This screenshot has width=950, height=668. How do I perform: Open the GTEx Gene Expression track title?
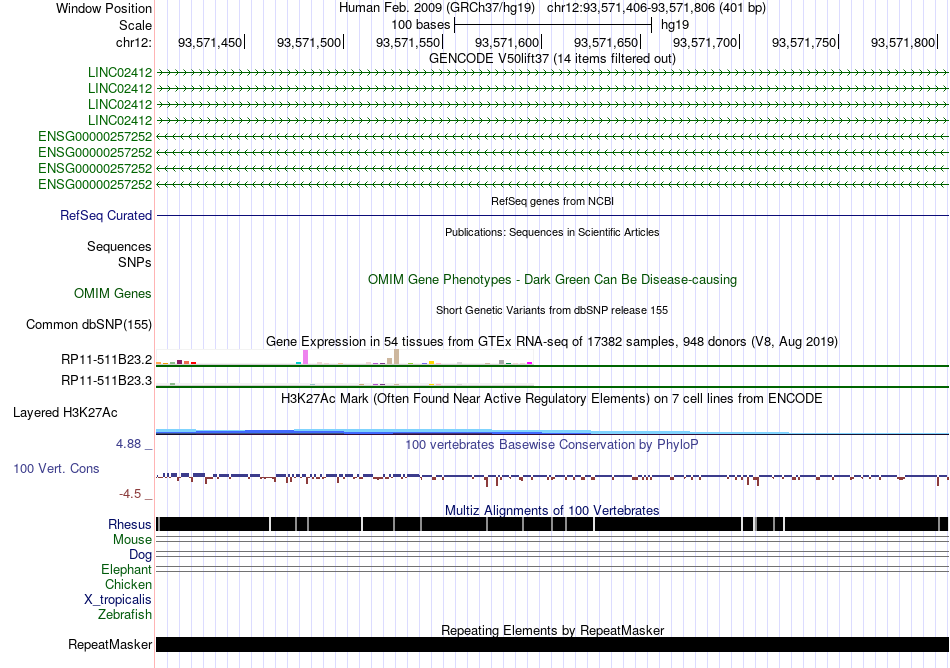552,342
